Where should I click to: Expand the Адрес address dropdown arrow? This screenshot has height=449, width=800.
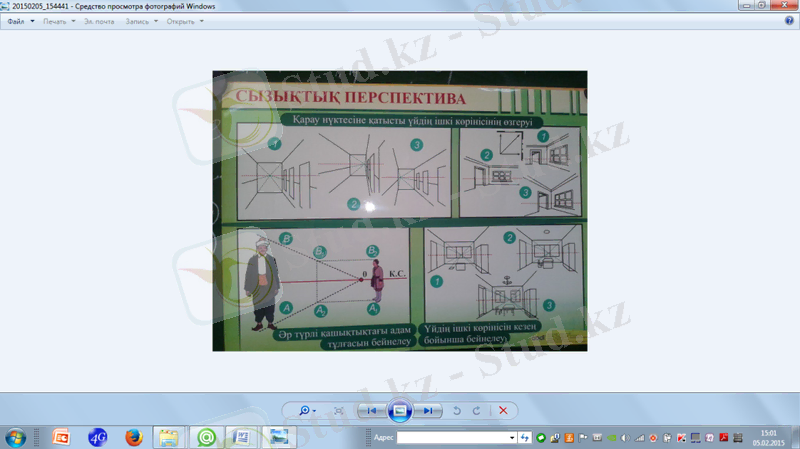[x=512, y=438]
